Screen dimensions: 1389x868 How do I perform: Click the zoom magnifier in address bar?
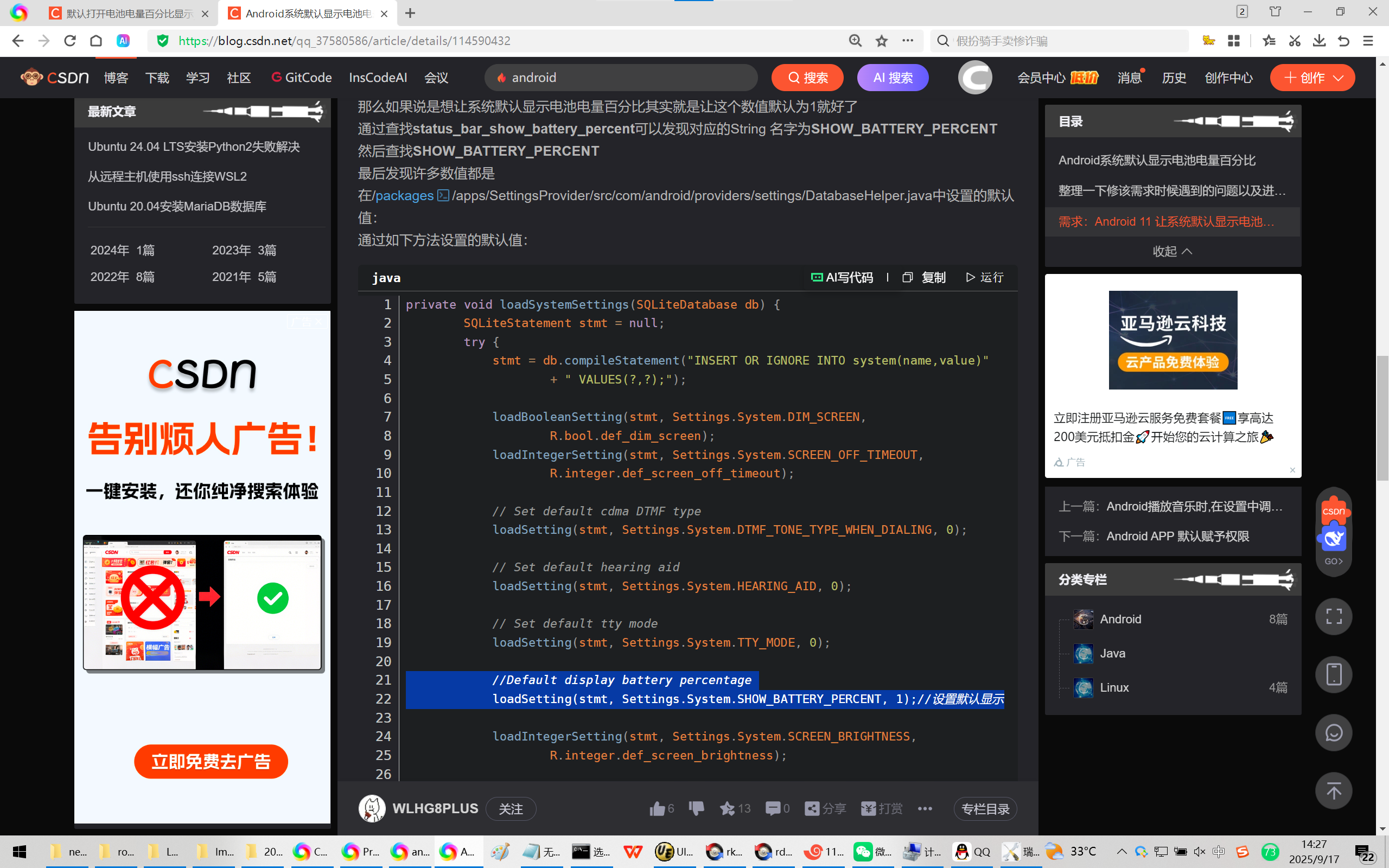(855, 41)
